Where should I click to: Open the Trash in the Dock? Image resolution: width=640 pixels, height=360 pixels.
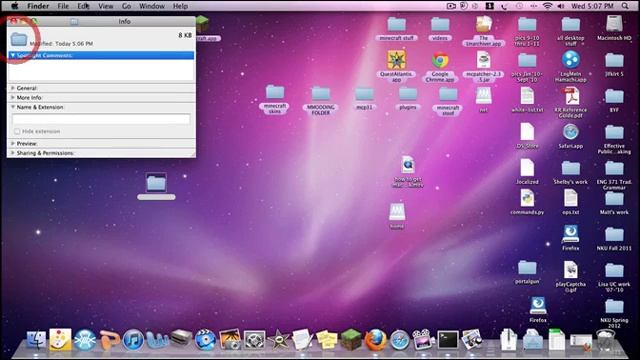click(605, 340)
